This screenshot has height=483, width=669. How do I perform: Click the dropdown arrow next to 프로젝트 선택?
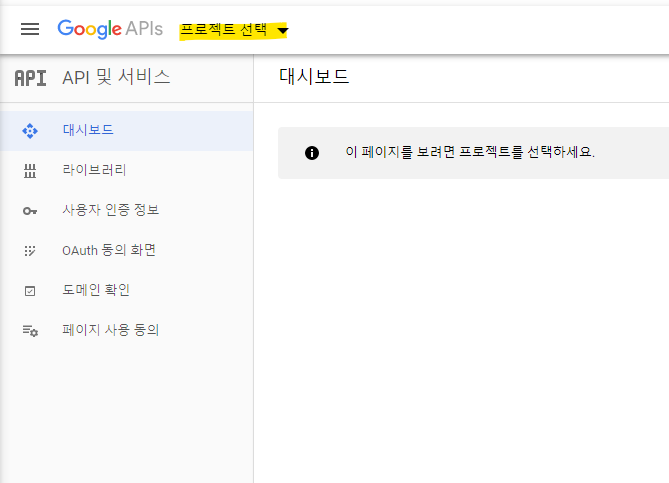coord(282,31)
